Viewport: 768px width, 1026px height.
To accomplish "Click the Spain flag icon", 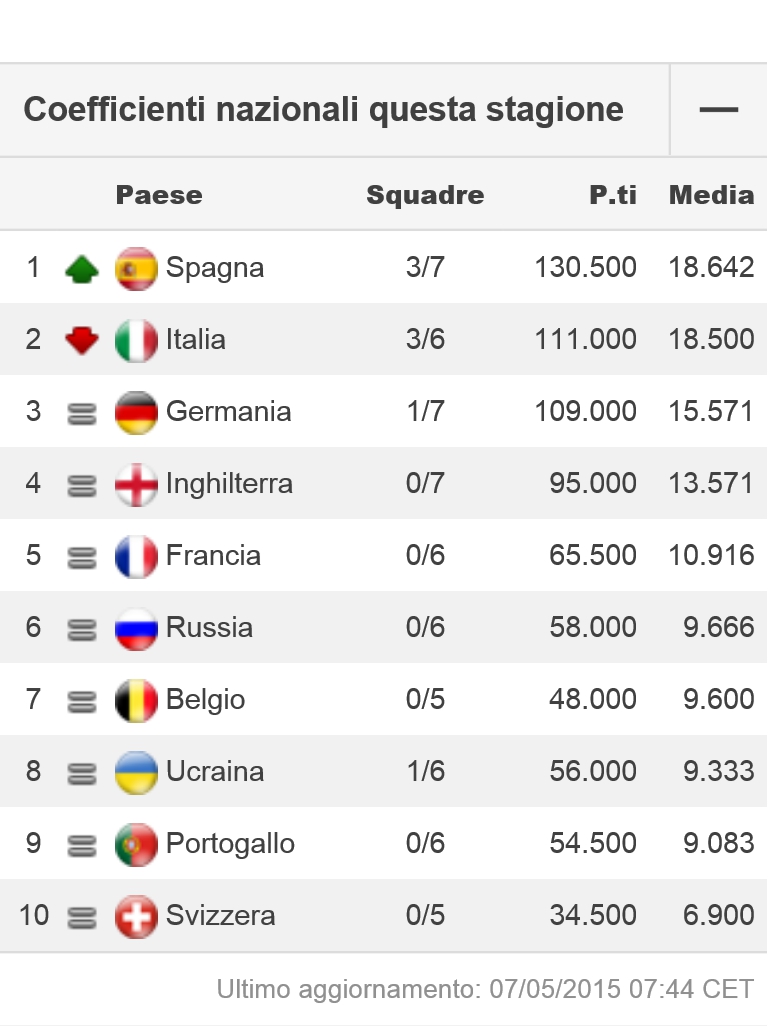I will [x=136, y=268].
